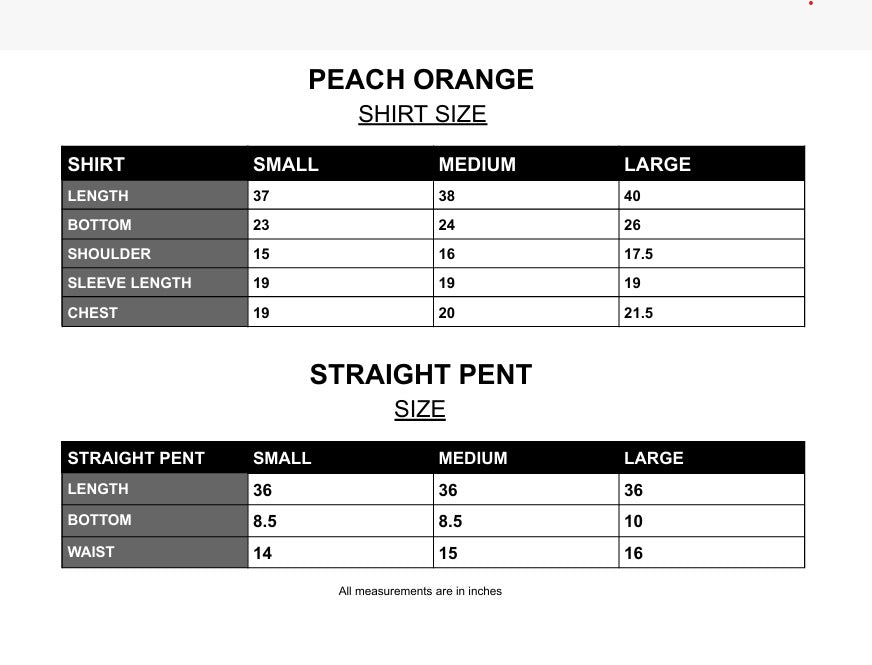Viewport: 872px width, 665px height.
Task: Click the STRAIGHT PENT title above second table
Action: coord(420,375)
